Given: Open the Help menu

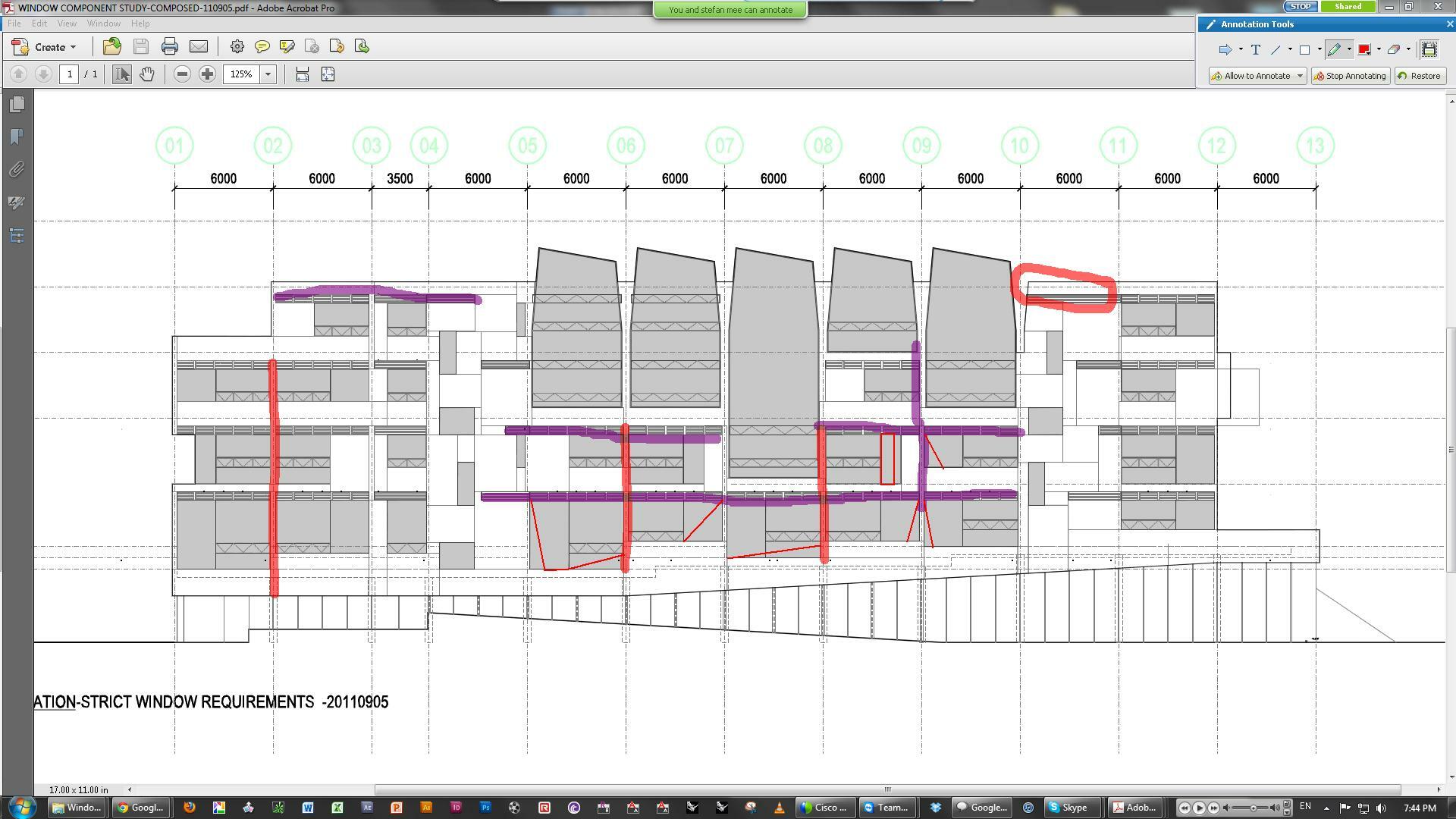Looking at the screenshot, I should [140, 24].
